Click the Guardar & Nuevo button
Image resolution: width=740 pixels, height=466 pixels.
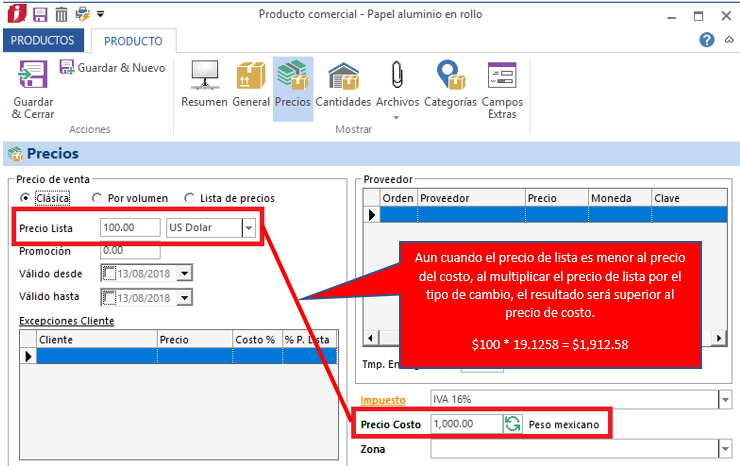(x=111, y=68)
